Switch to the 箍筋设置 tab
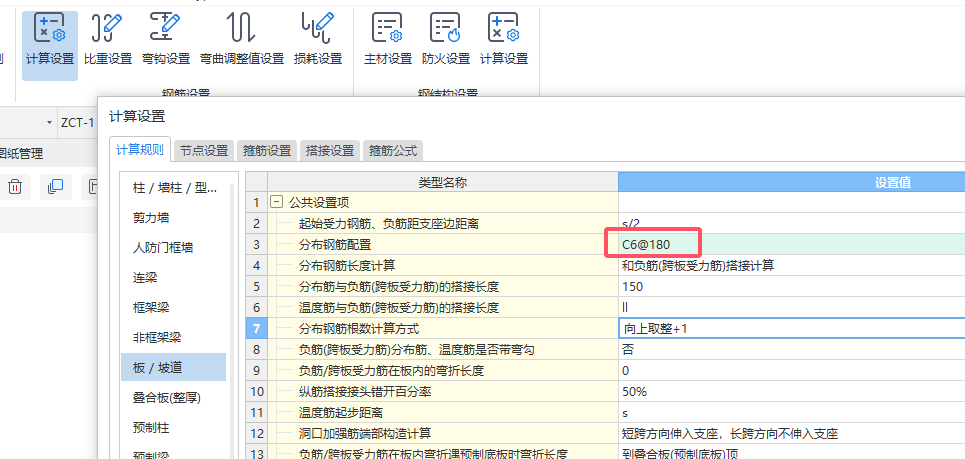The height and width of the screenshot is (459, 965). tap(266, 151)
